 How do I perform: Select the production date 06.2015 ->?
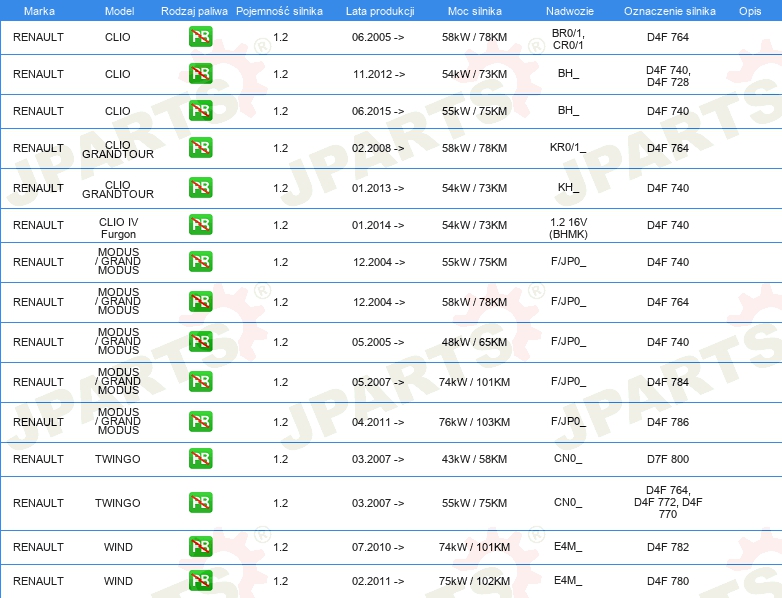[378, 111]
